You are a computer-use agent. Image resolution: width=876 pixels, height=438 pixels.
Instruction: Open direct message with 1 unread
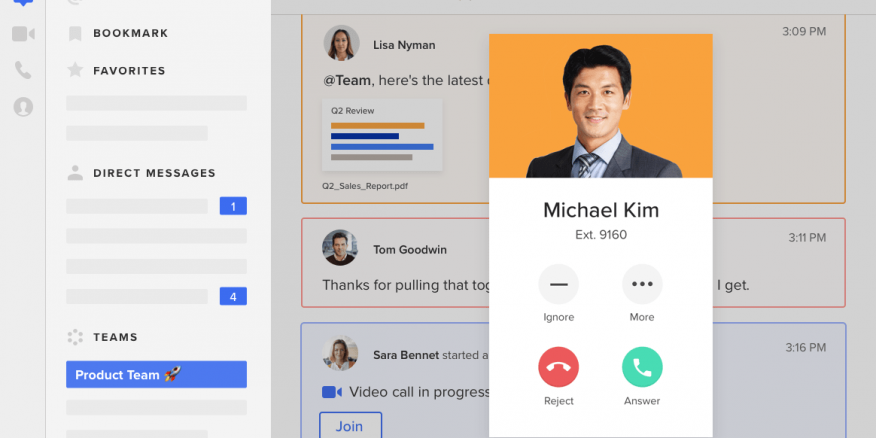click(x=156, y=206)
